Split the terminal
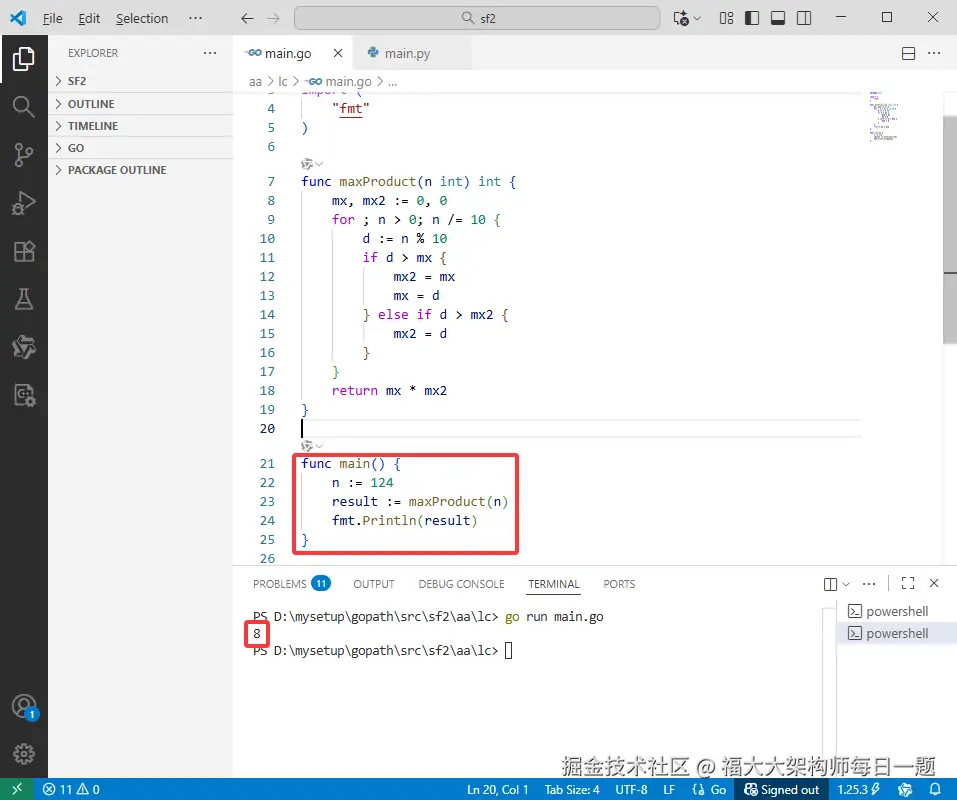 pos(830,584)
